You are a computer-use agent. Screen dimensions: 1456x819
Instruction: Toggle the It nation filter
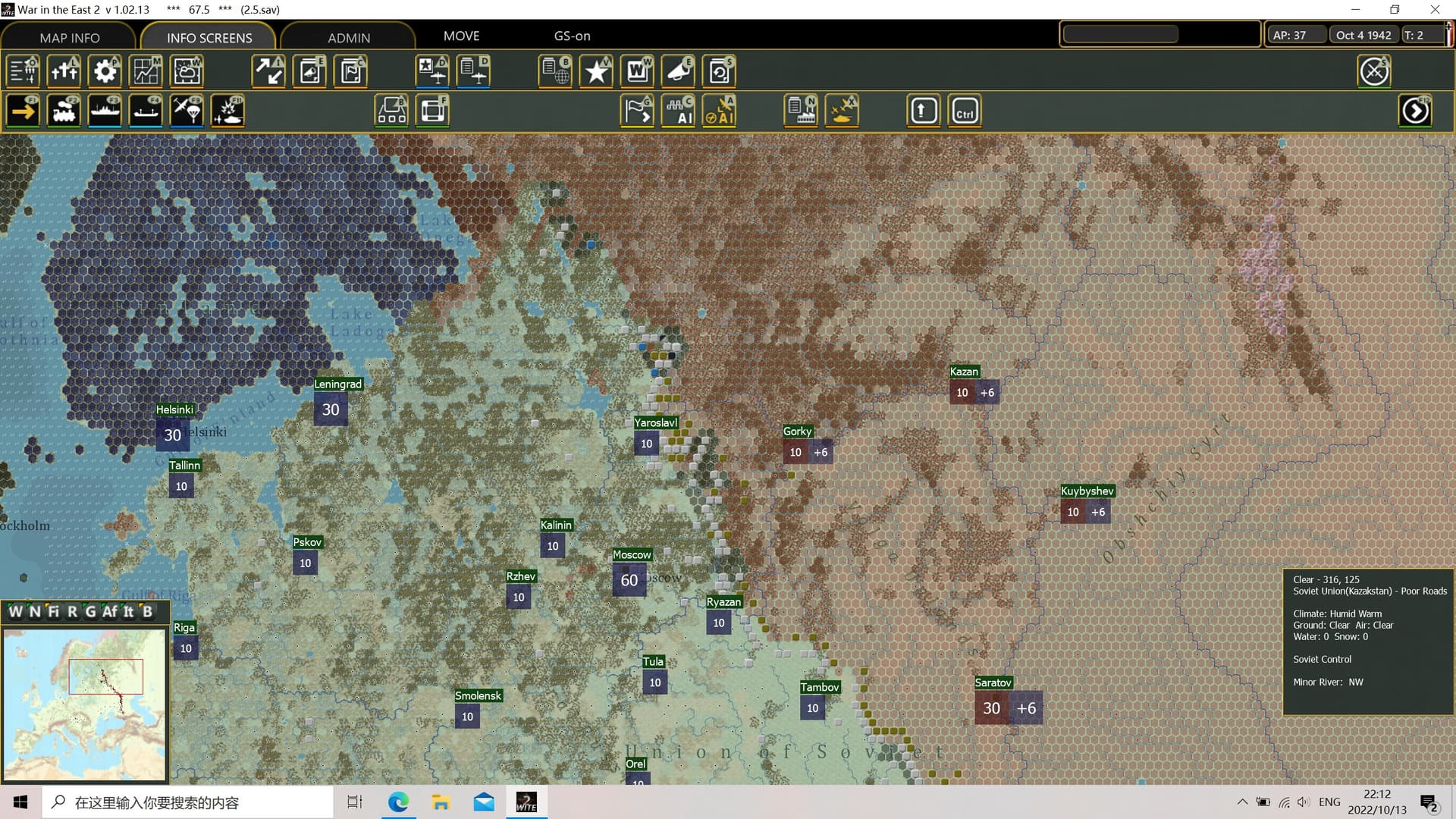pos(128,611)
